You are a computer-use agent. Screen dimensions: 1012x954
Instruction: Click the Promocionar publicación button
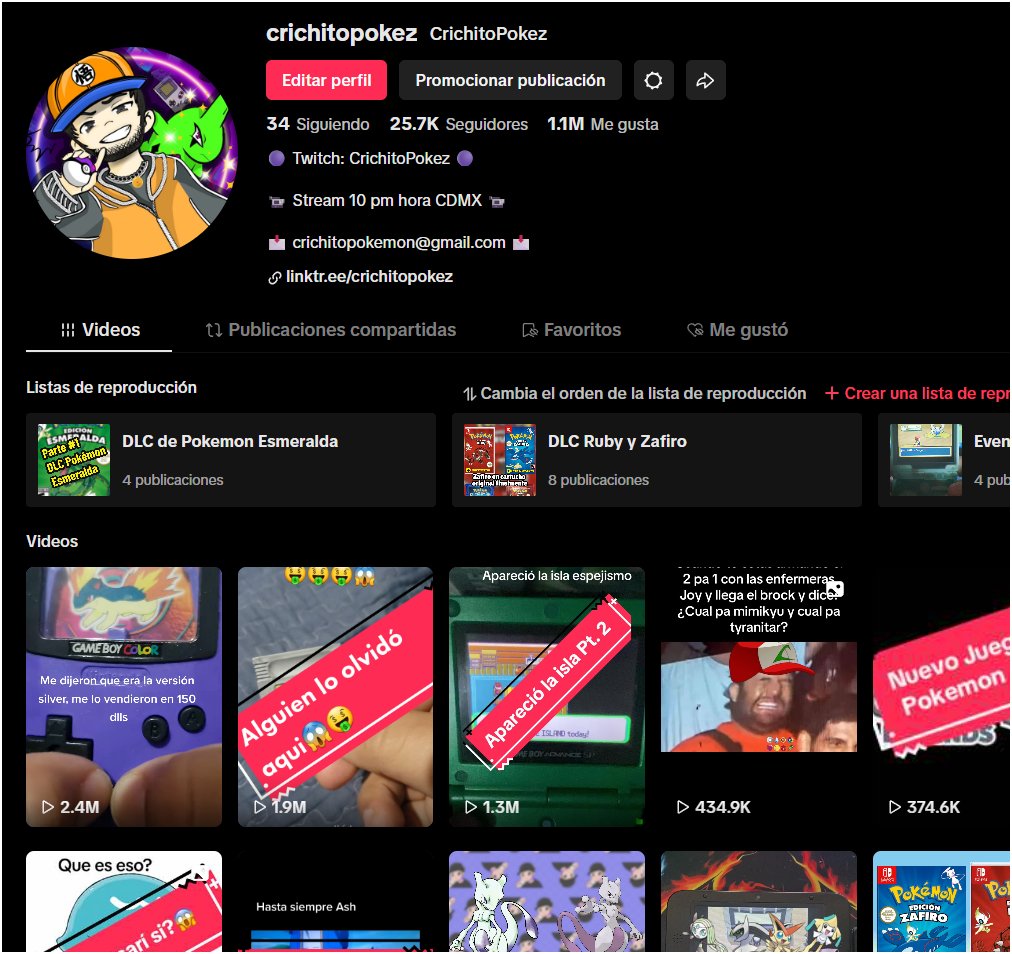pos(510,80)
